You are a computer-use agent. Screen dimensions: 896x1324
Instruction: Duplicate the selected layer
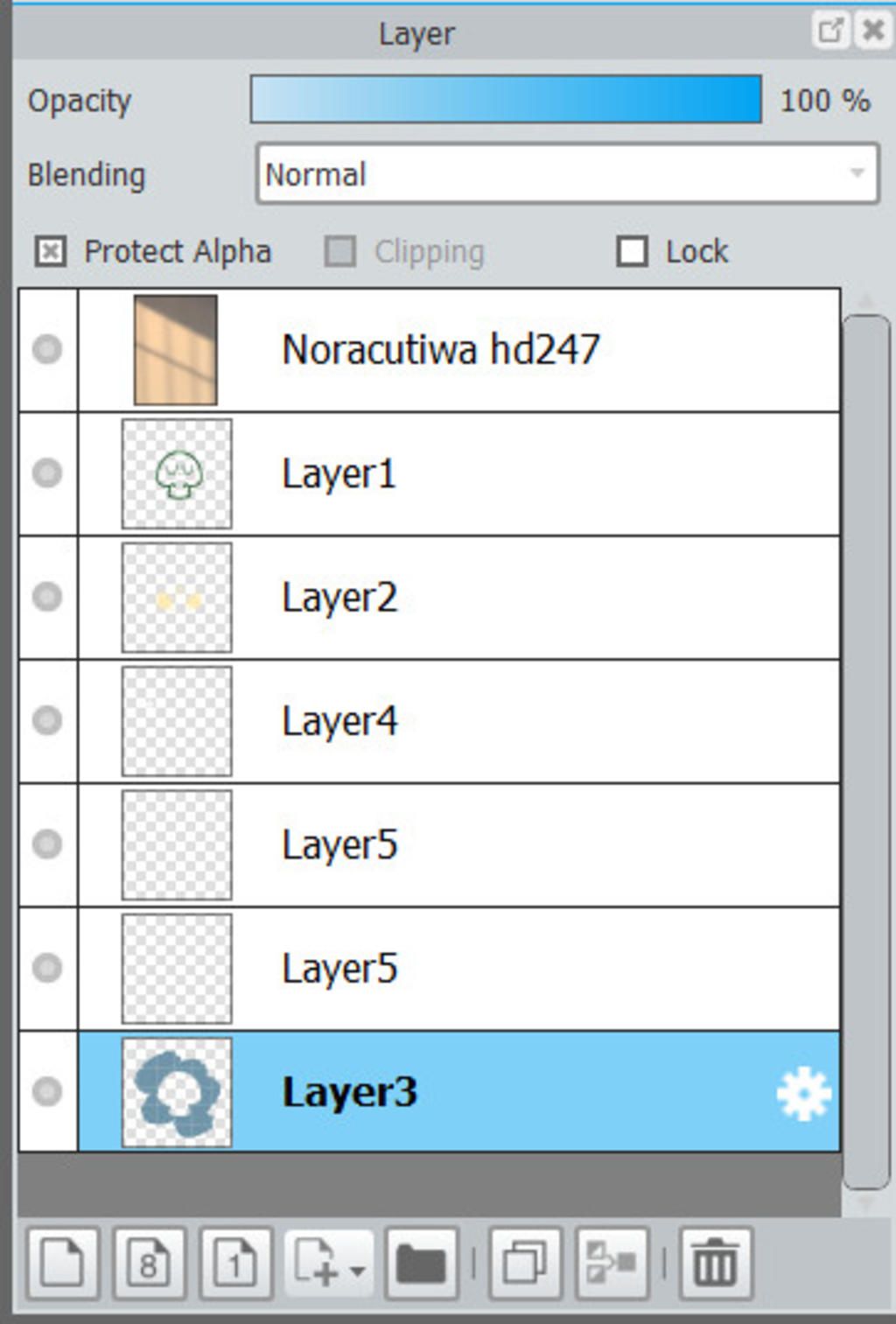[524, 1264]
